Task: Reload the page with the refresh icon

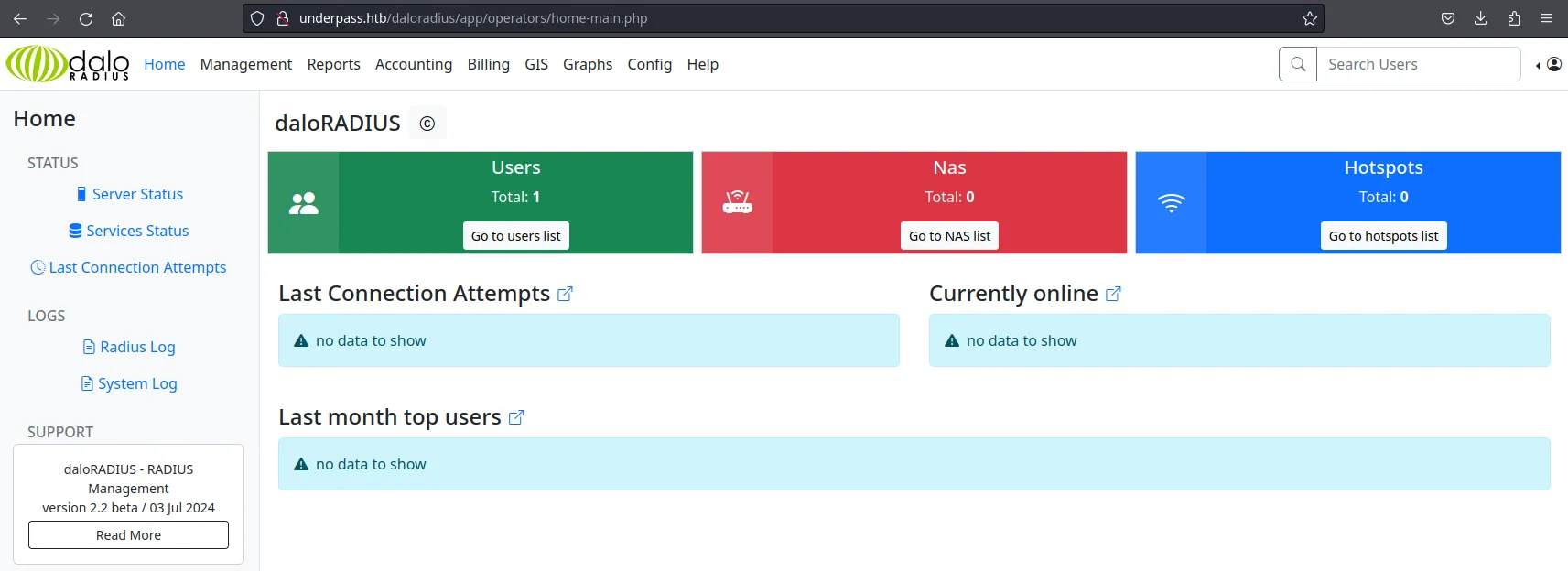Action: [x=86, y=18]
